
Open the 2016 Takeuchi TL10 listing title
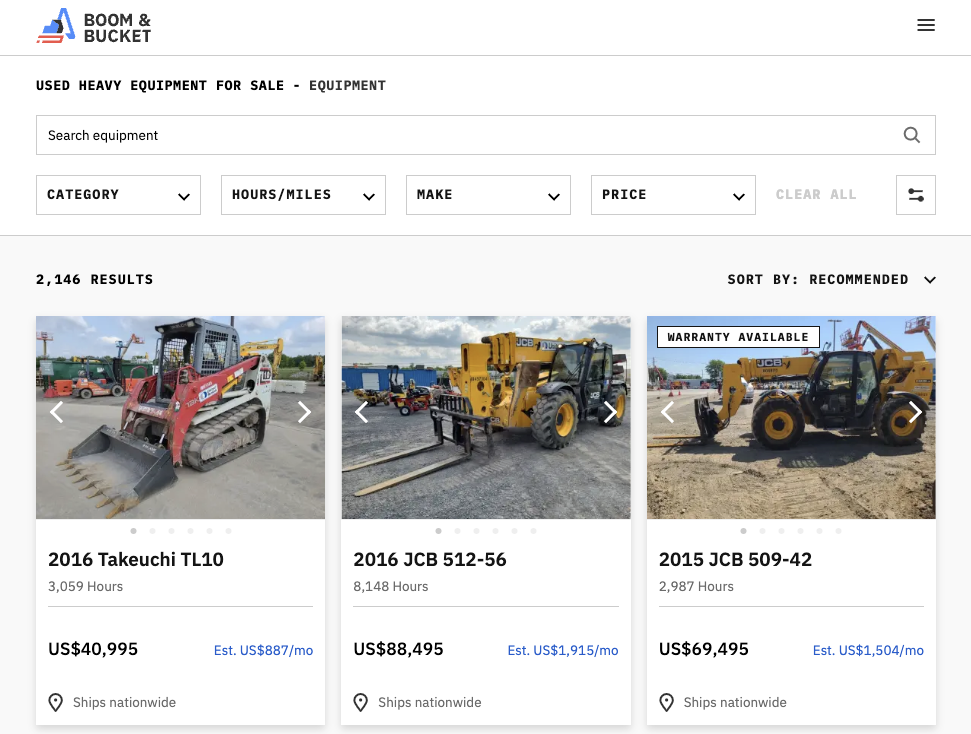click(136, 559)
